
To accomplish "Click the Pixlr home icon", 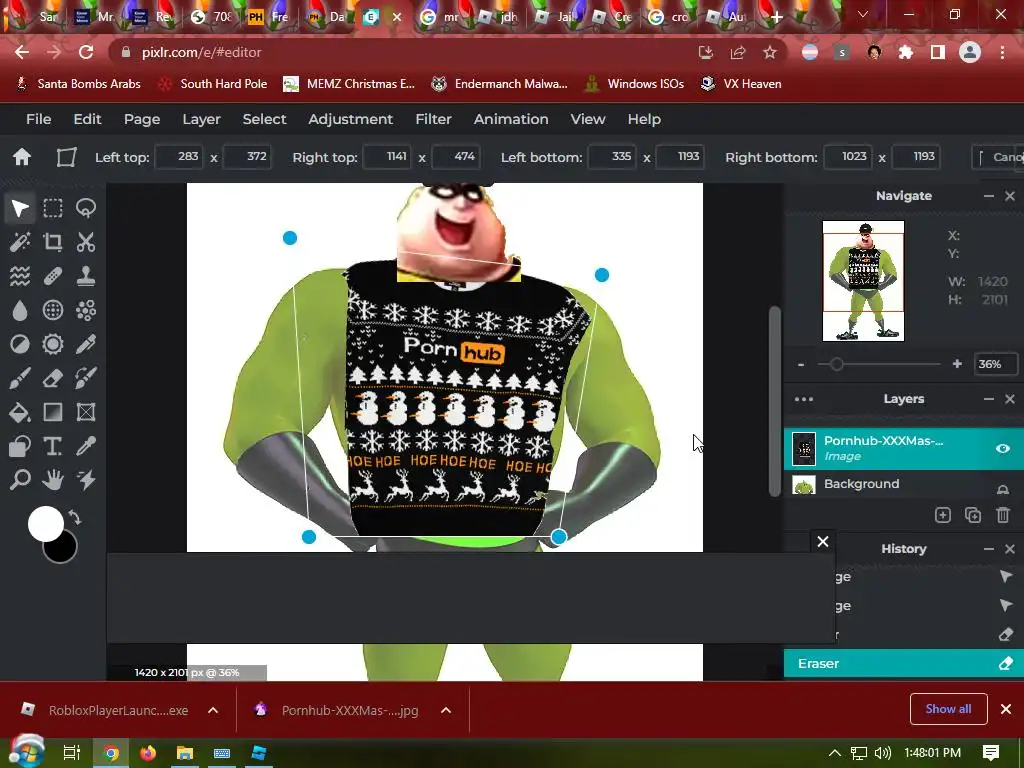I will click(x=22, y=157).
